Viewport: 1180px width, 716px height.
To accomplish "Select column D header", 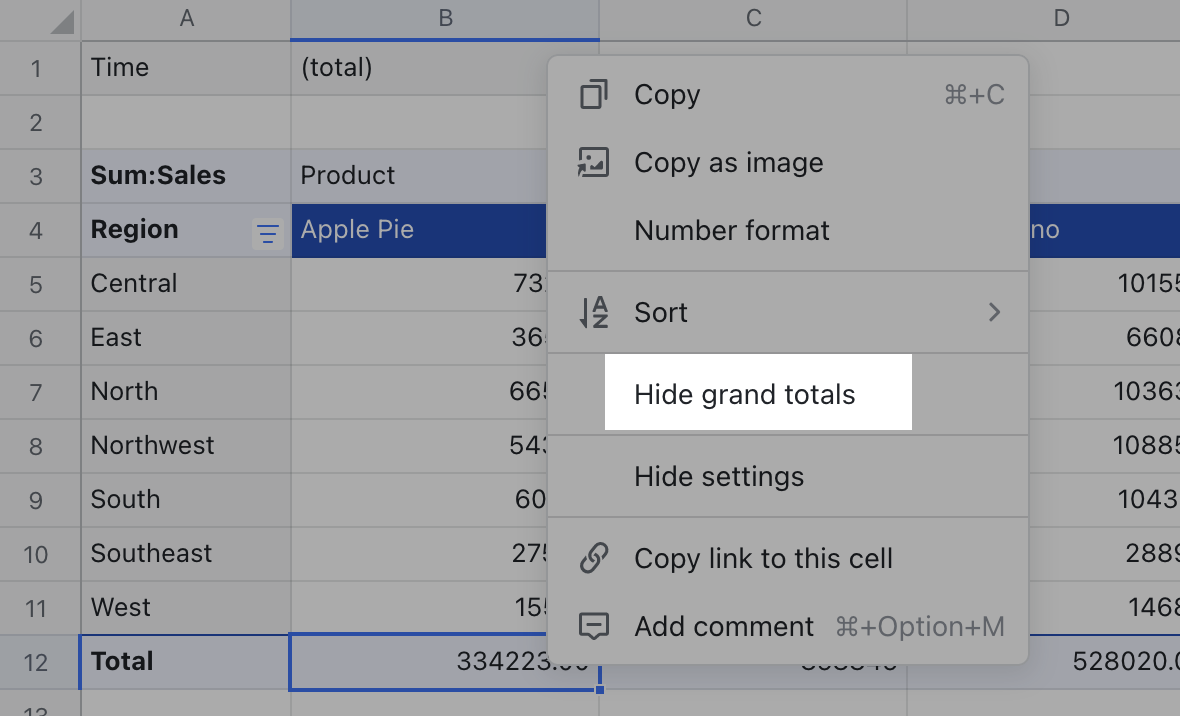I will (1061, 19).
